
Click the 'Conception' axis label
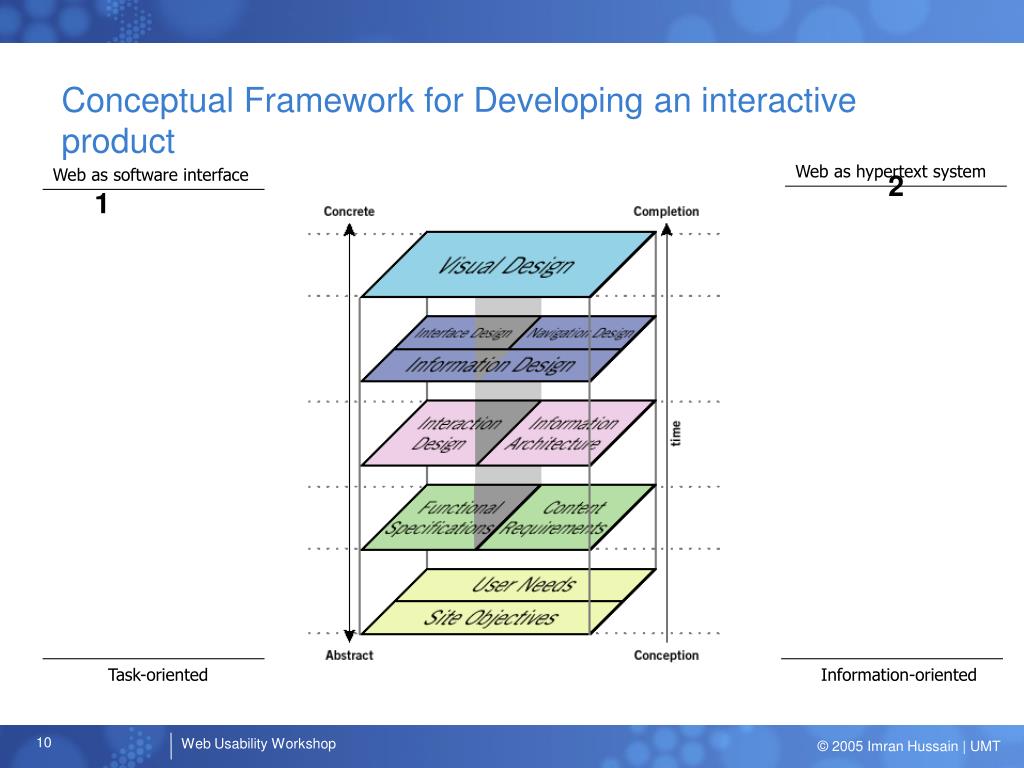(x=666, y=655)
